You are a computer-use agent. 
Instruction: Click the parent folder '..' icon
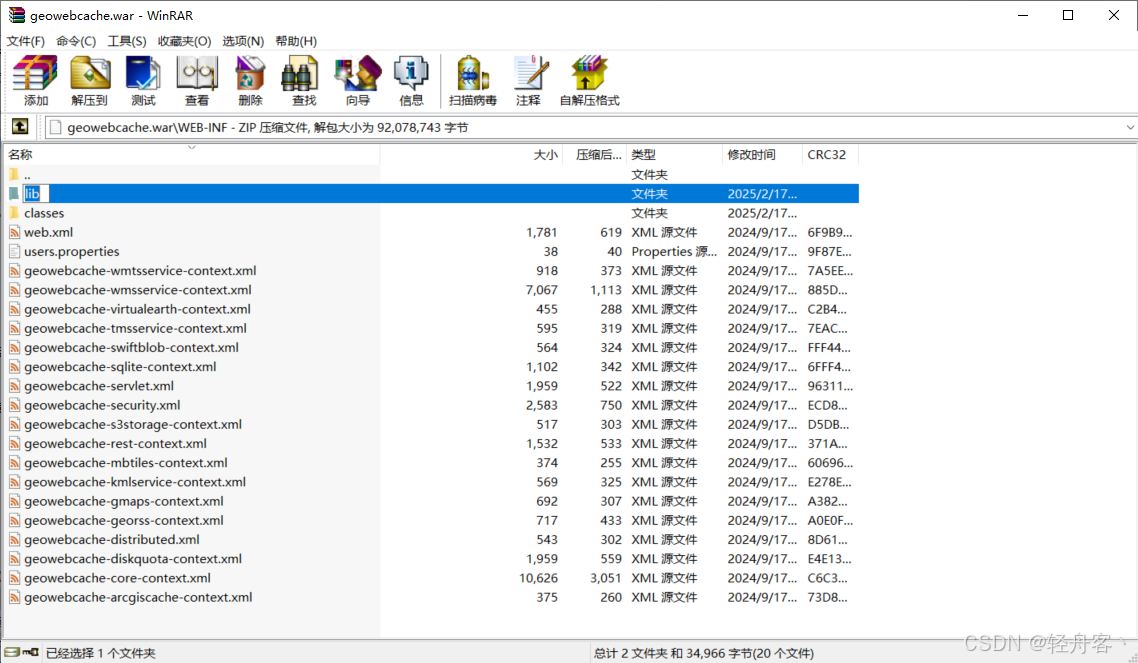15,174
